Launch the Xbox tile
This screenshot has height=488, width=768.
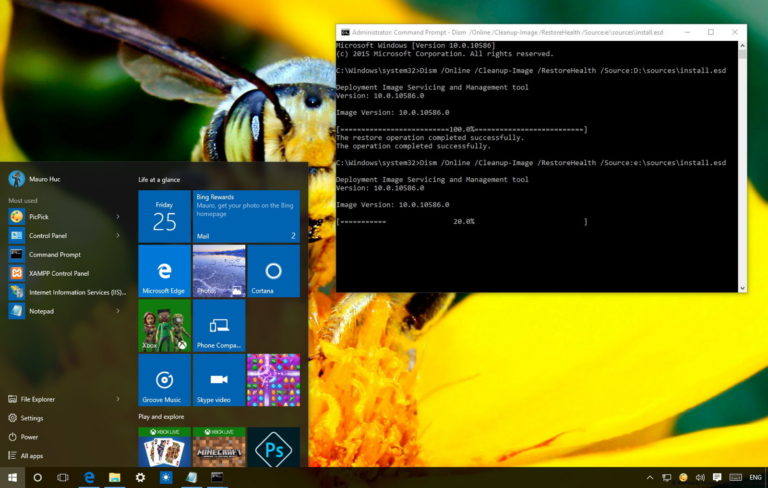point(164,325)
